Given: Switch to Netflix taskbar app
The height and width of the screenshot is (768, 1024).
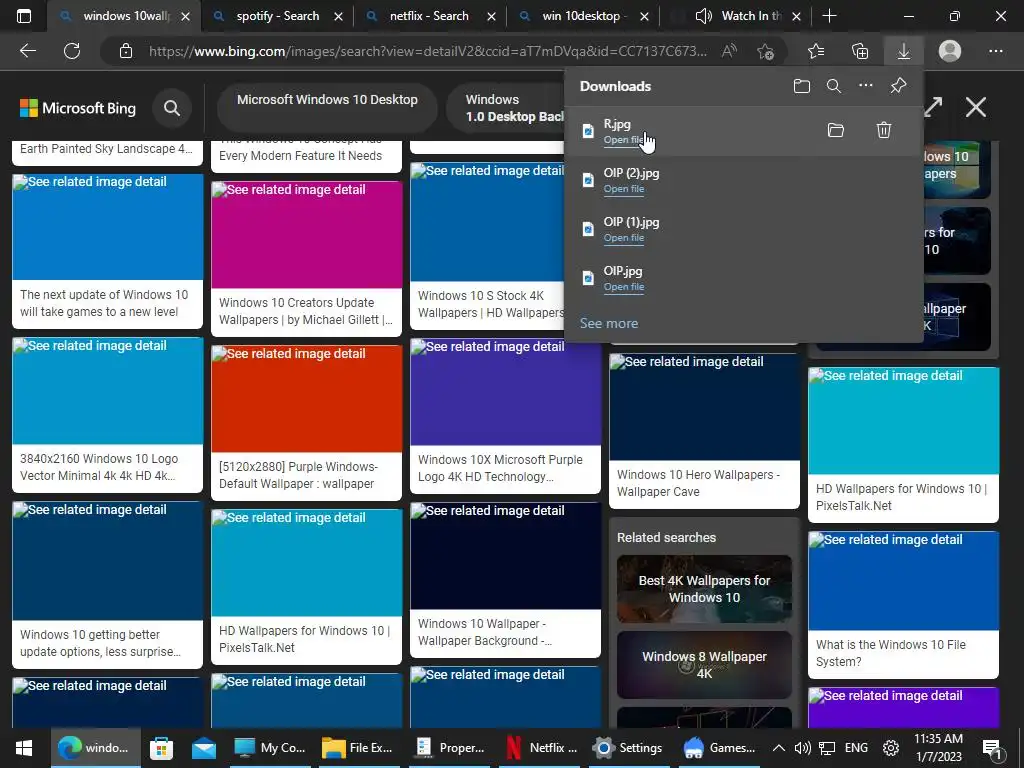Looking at the screenshot, I should coord(541,748).
